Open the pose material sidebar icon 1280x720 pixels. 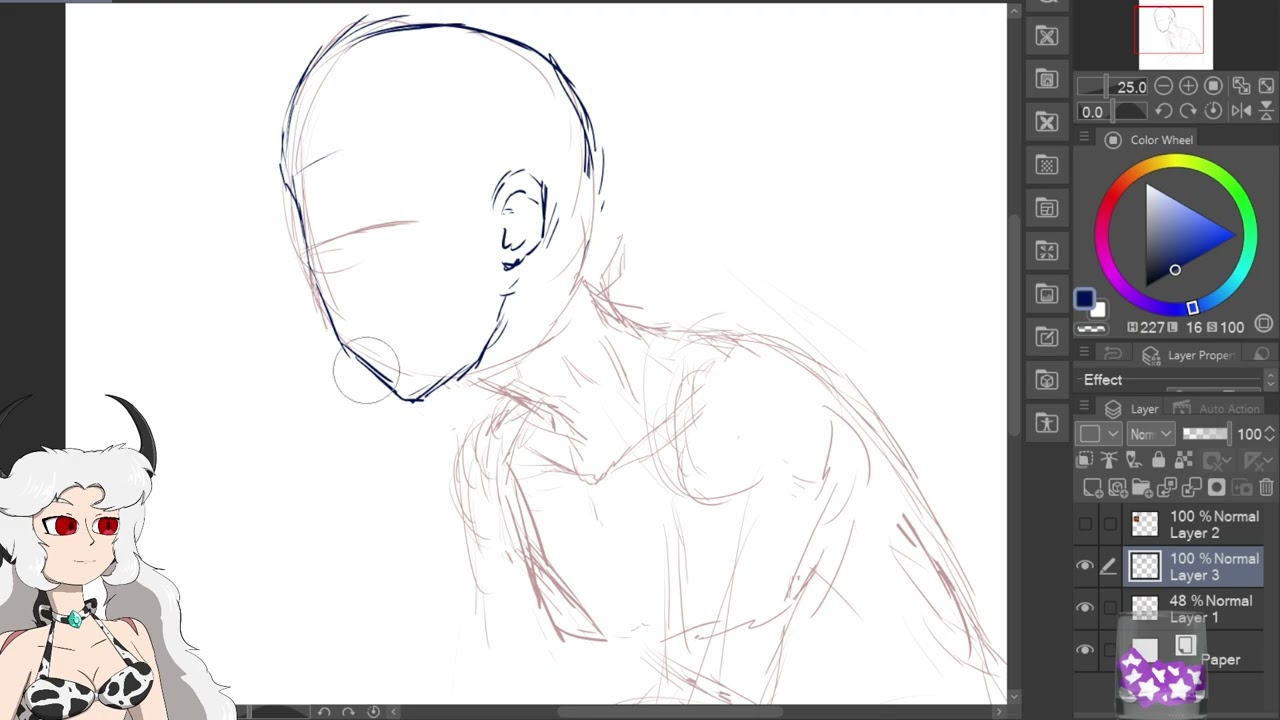coord(1047,423)
